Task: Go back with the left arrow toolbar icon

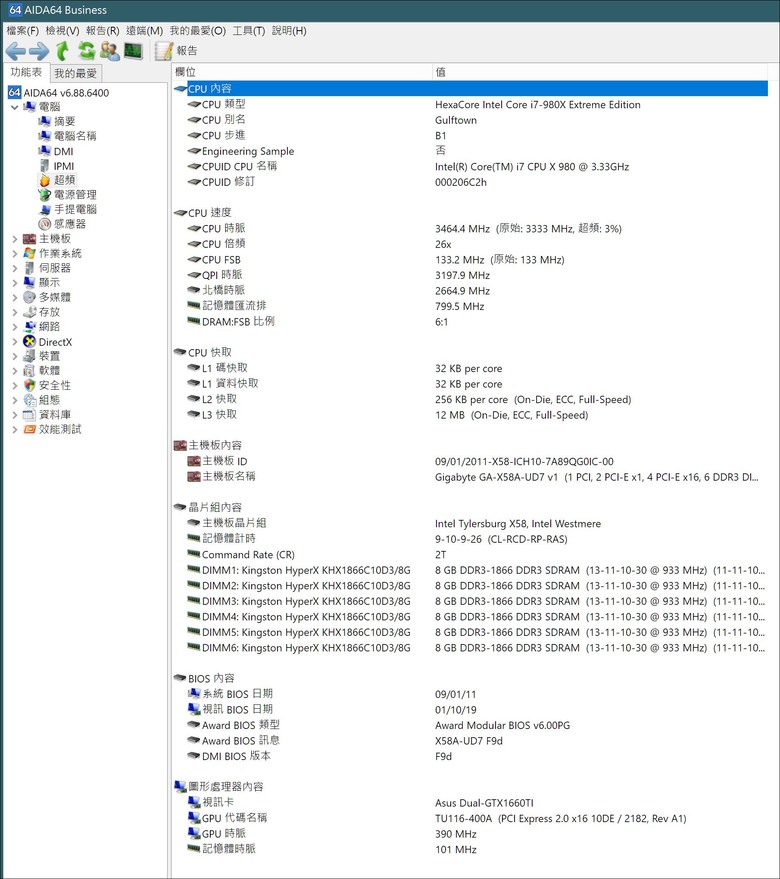Action: tap(16, 51)
